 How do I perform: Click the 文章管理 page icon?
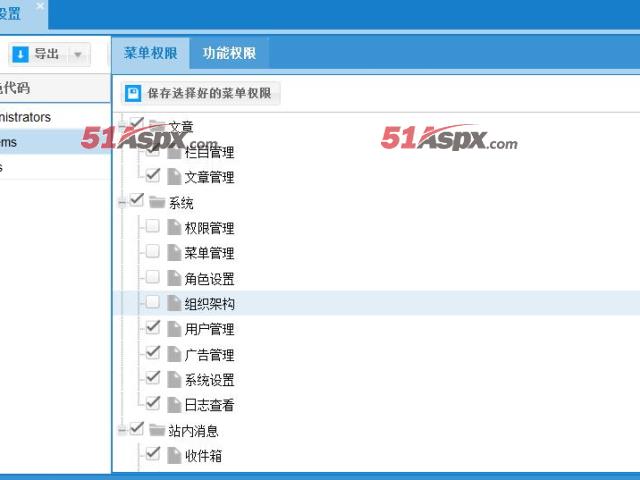coord(174,177)
